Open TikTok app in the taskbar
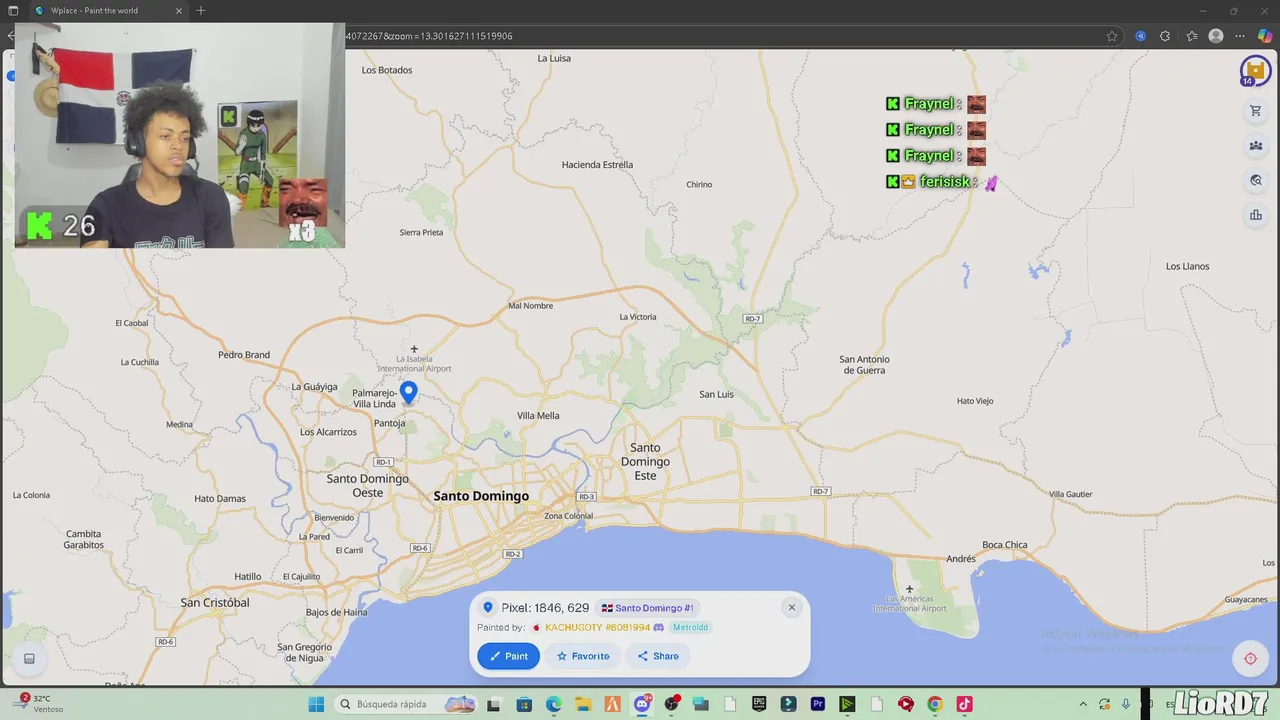The width and height of the screenshot is (1280, 720). click(x=964, y=704)
